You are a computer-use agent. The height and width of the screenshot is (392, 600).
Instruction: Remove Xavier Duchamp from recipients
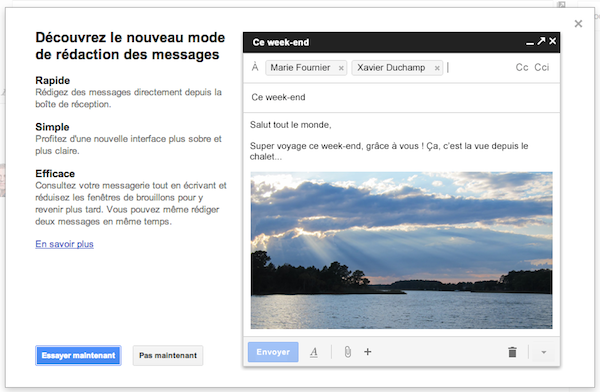point(437,68)
